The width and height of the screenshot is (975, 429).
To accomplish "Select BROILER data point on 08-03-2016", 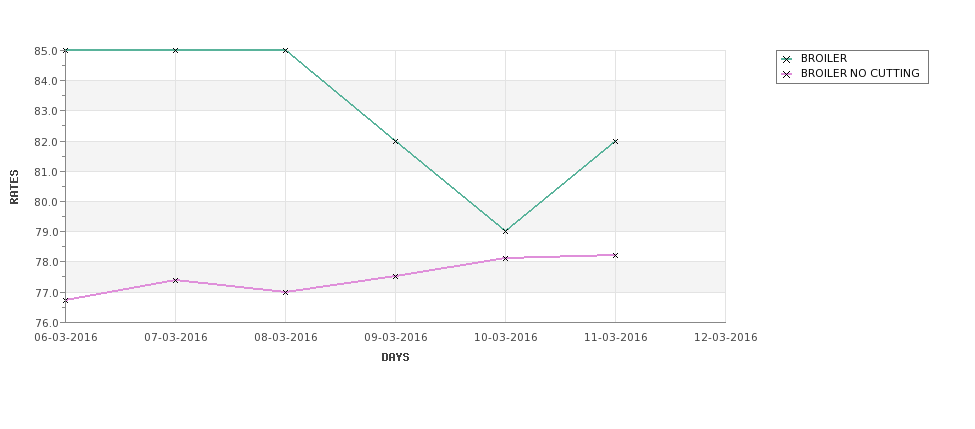I will click(x=285, y=50).
